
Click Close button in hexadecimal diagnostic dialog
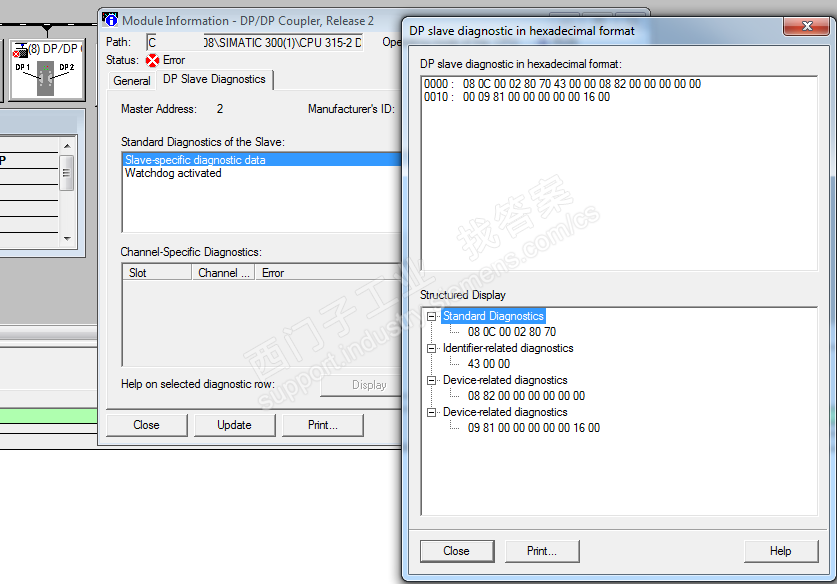tap(457, 551)
